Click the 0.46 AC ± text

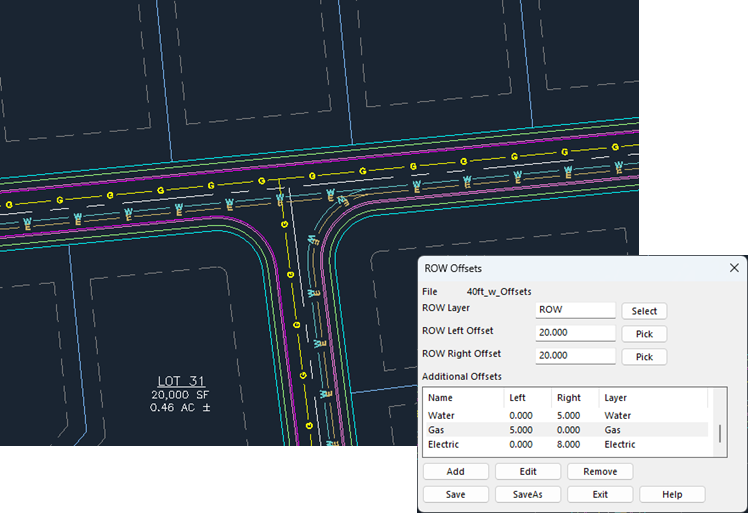coord(180,408)
